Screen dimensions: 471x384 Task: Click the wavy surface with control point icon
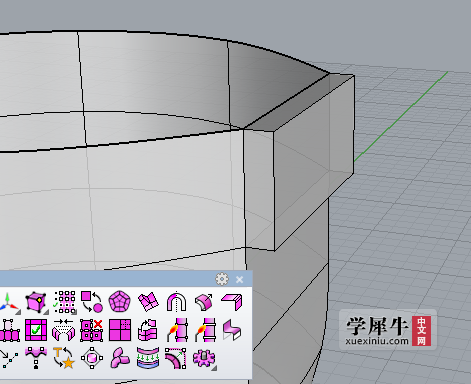(x=36, y=358)
